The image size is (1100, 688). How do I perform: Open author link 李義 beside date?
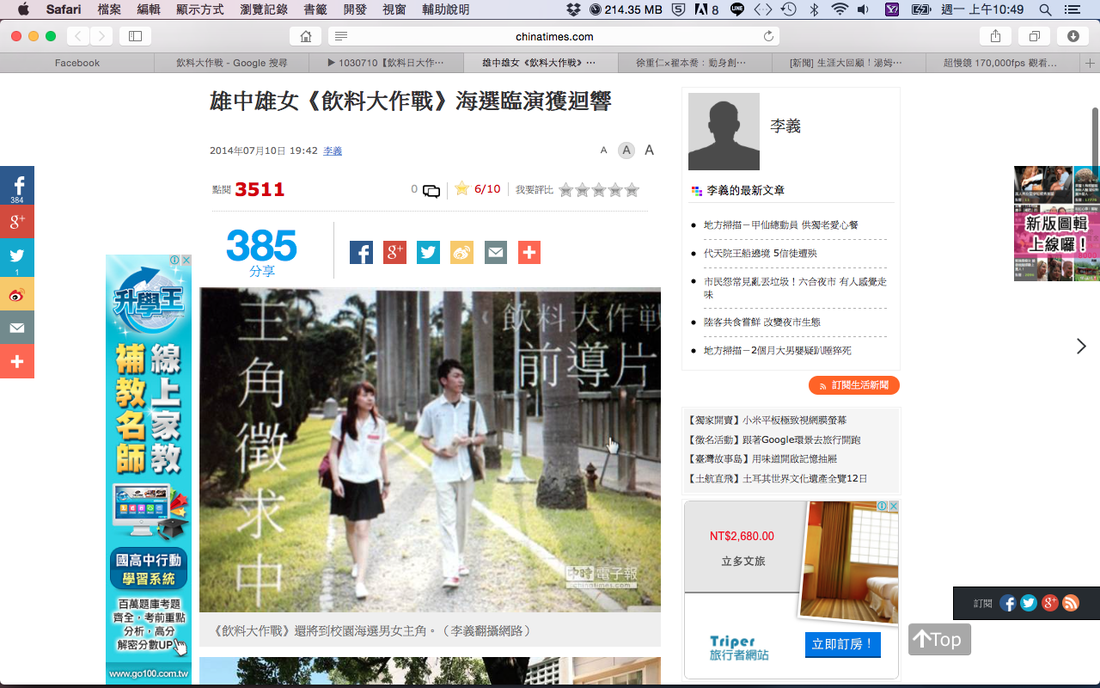(x=333, y=151)
